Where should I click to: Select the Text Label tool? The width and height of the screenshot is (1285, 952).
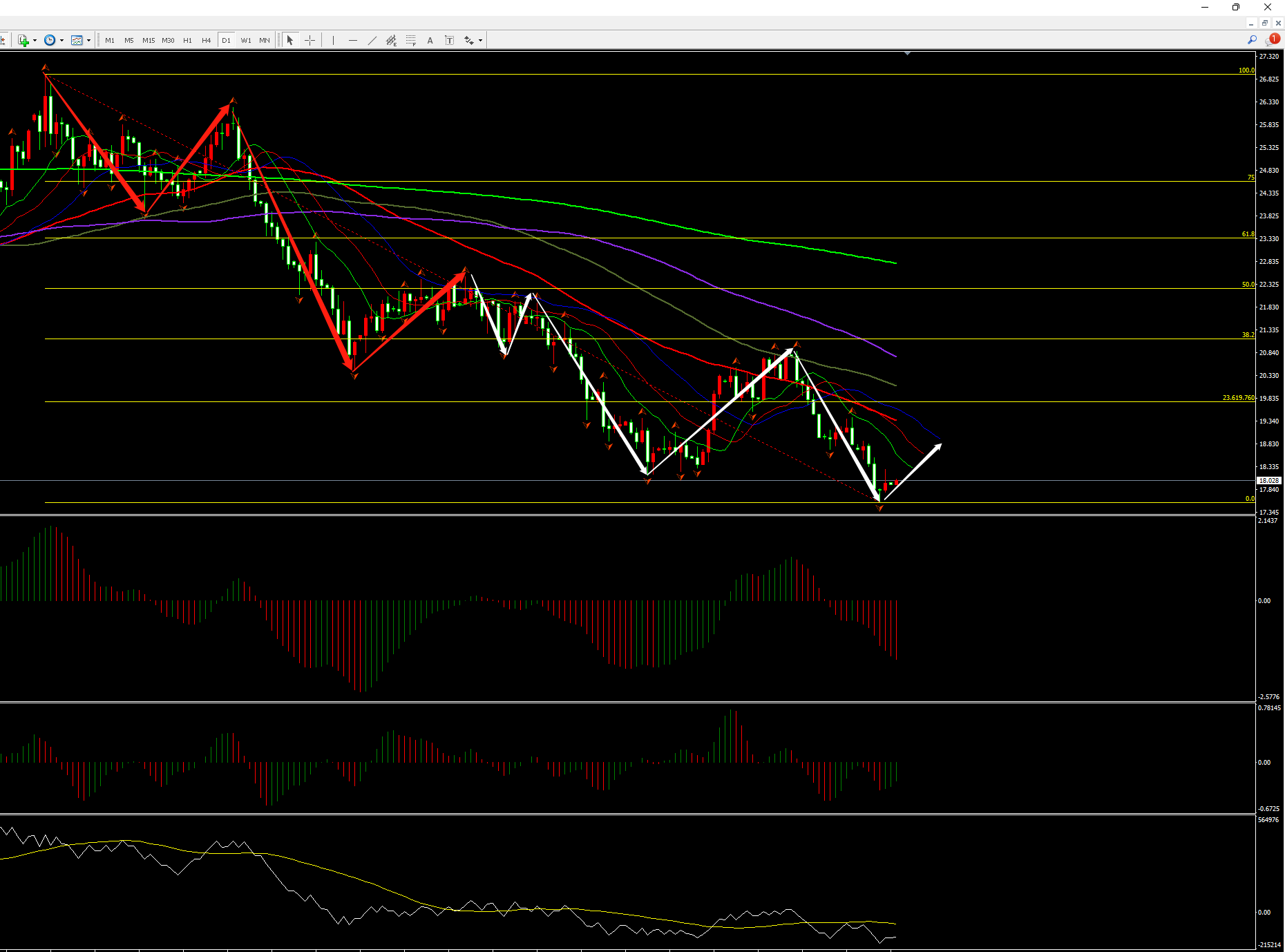[449, 41]
